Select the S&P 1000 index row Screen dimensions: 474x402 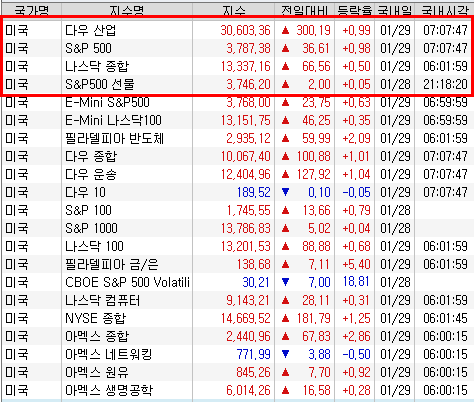tap(237, 228)
